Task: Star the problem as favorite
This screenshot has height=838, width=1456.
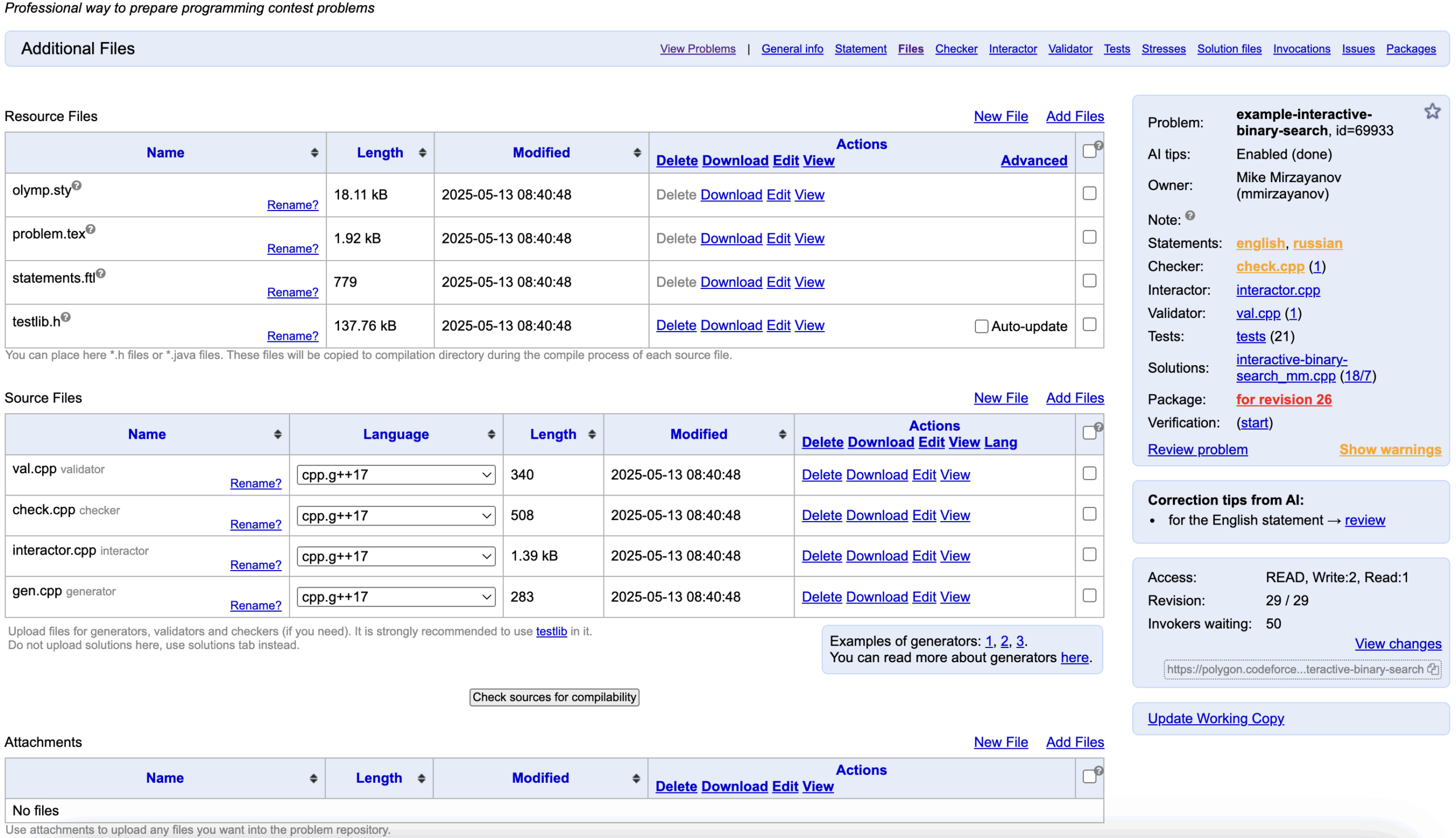Action: [x=1432, y=111]
